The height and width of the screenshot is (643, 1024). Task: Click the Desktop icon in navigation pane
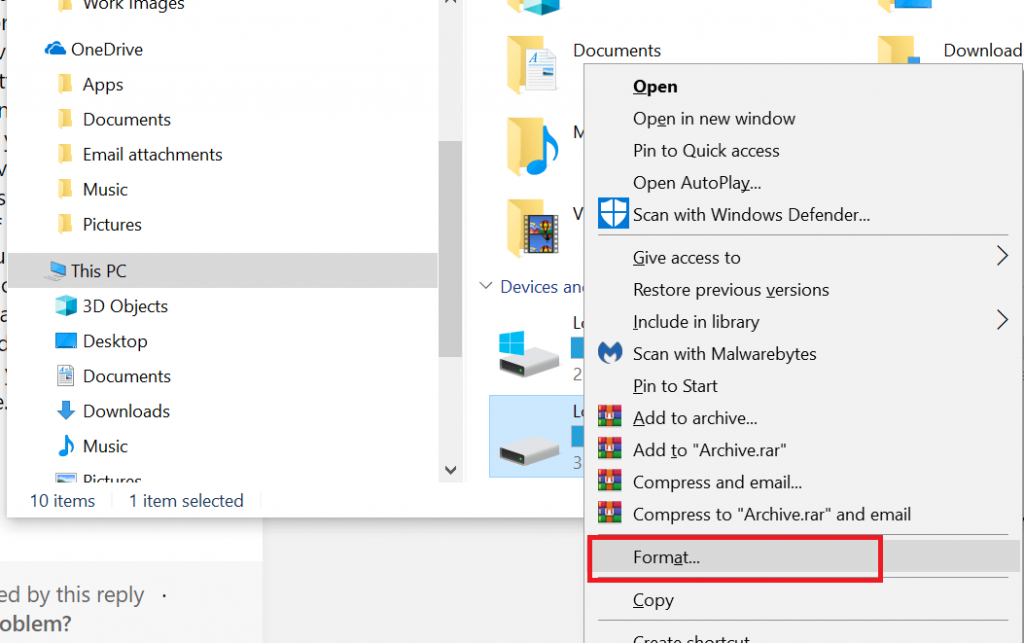click(x=66, y=341)
